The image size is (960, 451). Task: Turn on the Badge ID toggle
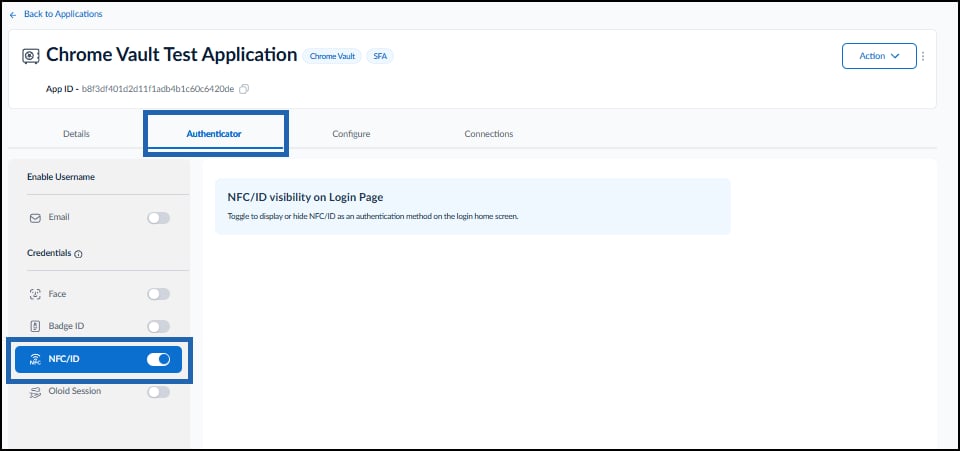(159, 327)
